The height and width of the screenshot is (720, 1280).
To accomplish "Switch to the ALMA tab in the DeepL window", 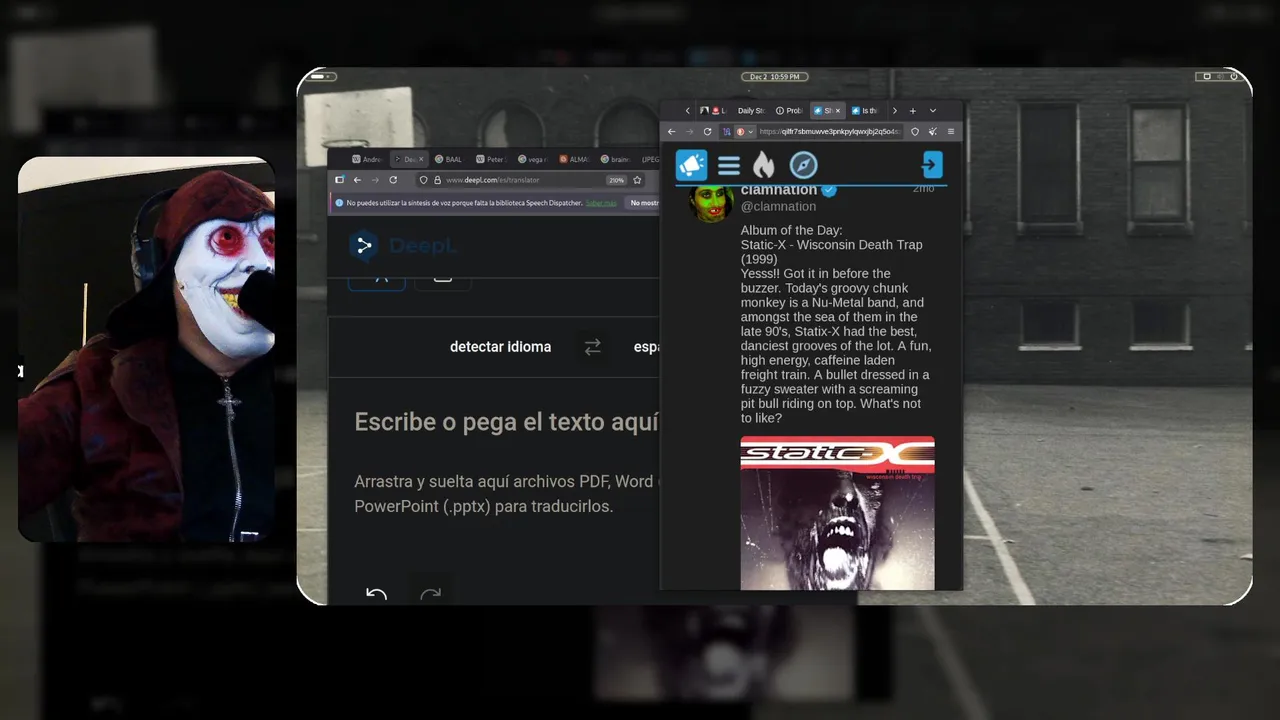I will [574, 159].
